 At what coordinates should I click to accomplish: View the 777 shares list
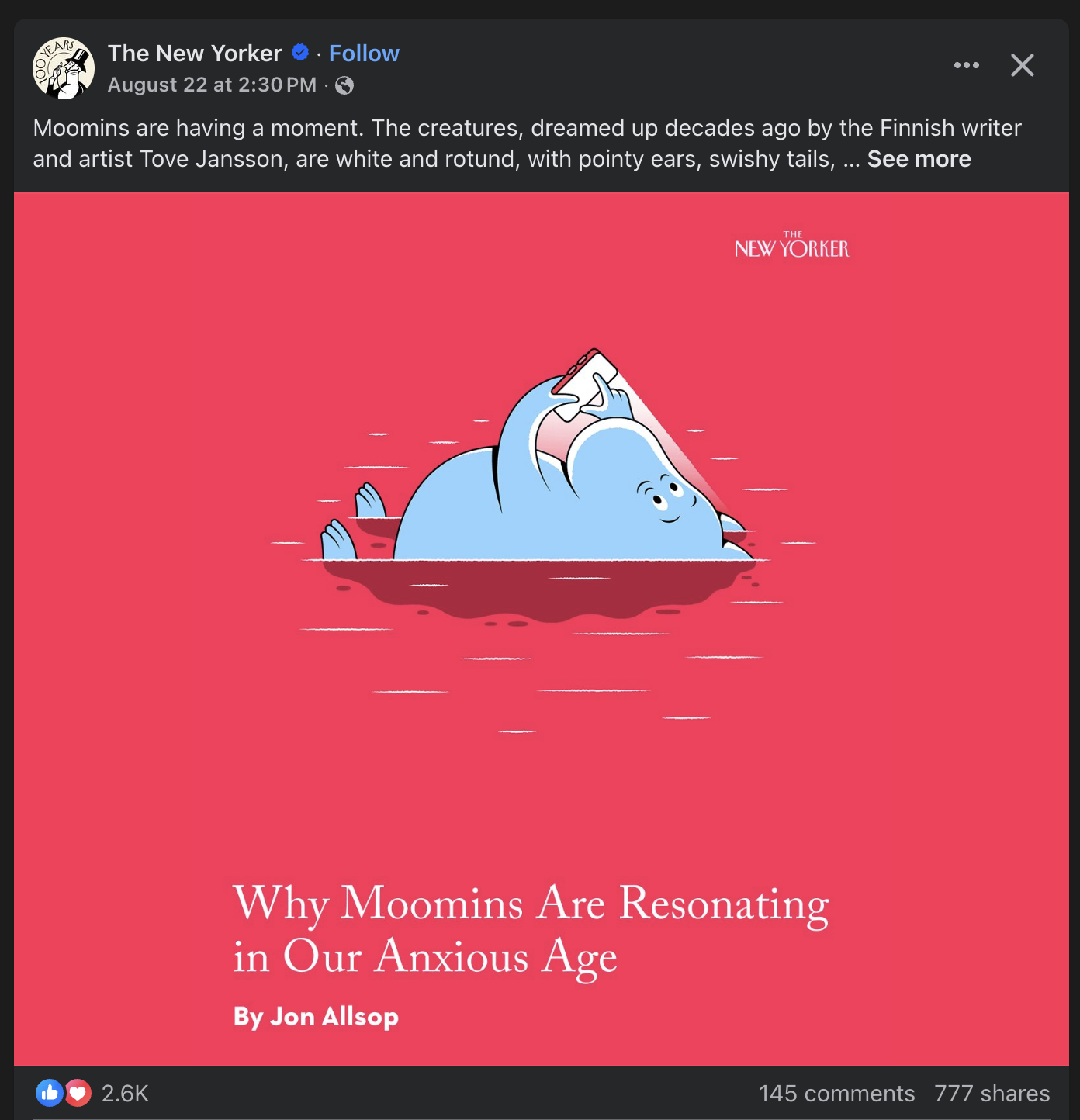[992, 1094]
